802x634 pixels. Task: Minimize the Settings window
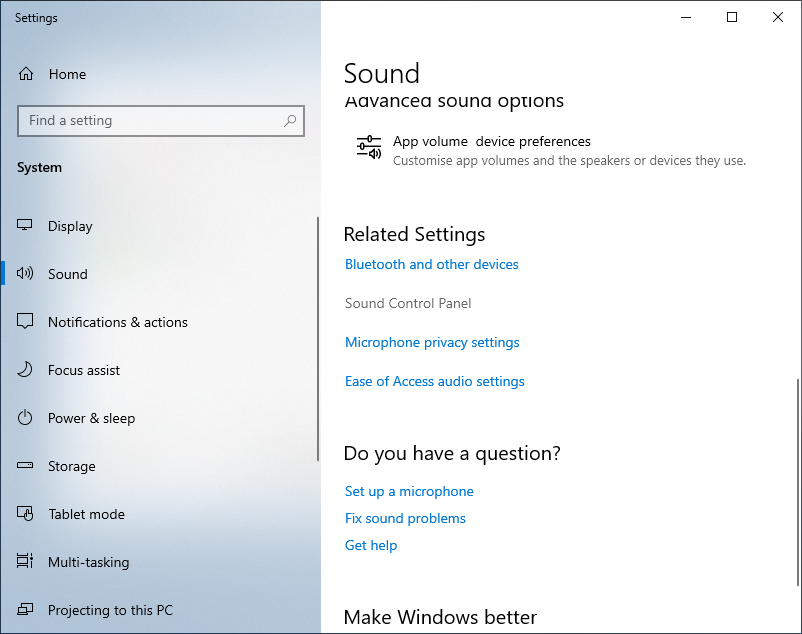point(686,17)
